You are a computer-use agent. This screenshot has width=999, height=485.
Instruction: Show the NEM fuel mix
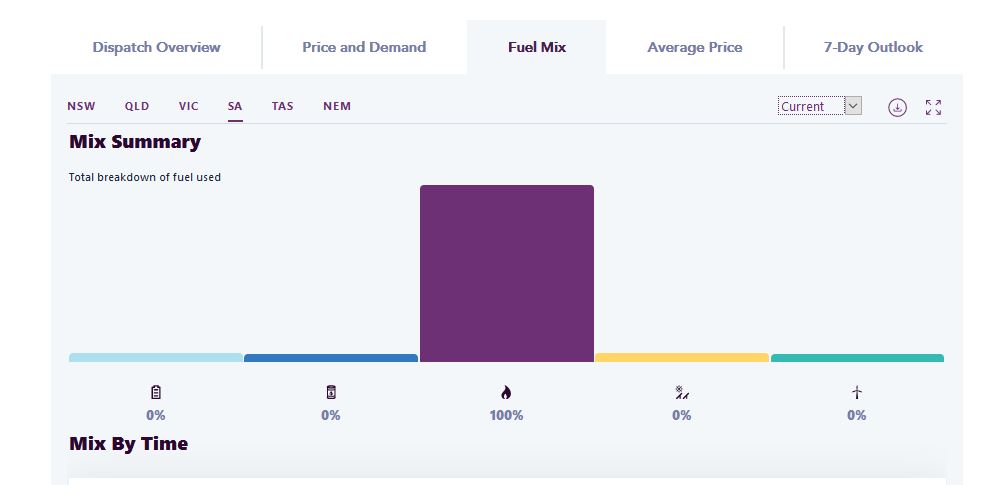(x=337, y=106)
